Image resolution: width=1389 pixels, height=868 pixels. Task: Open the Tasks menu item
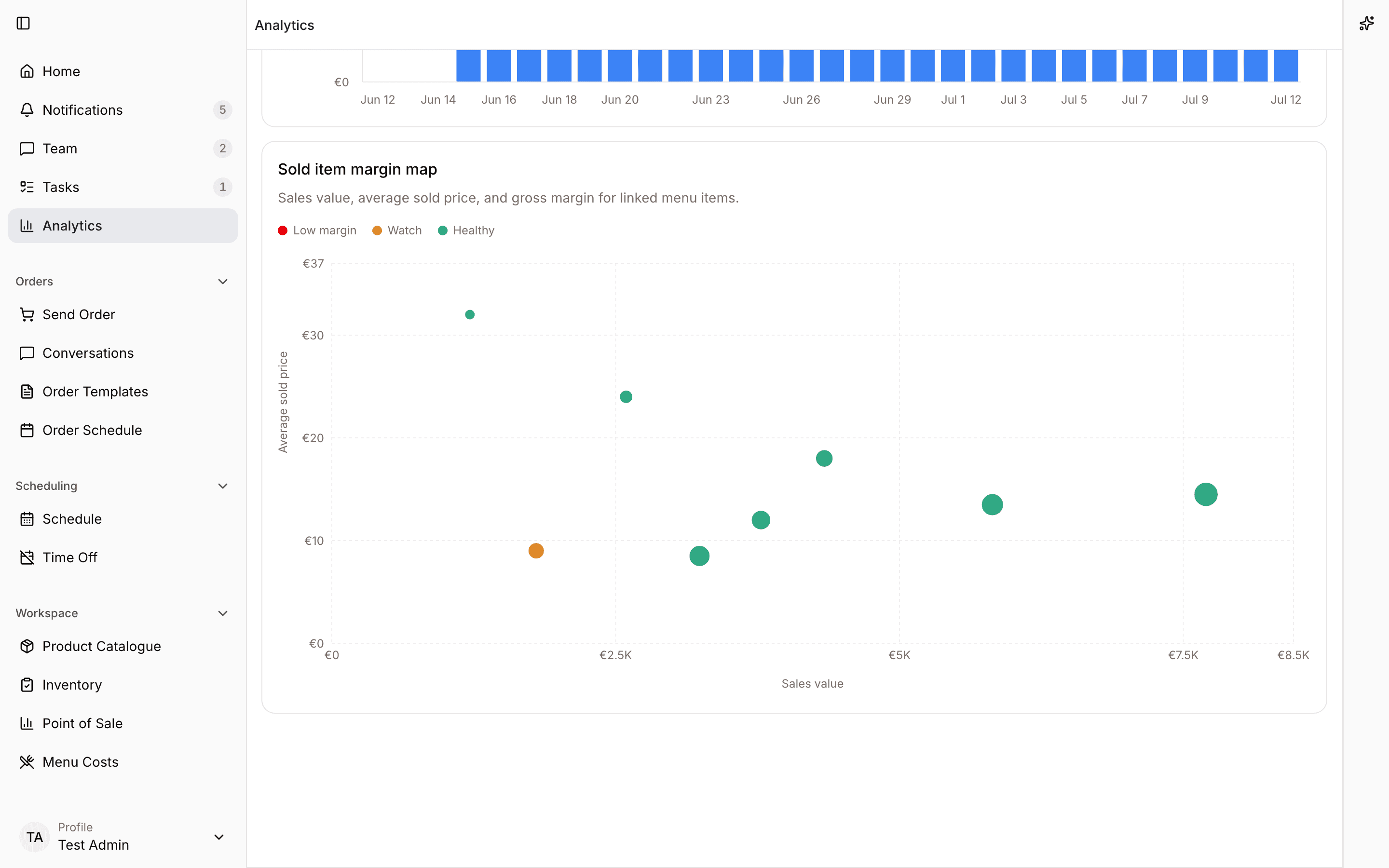(x=123, y=187)
